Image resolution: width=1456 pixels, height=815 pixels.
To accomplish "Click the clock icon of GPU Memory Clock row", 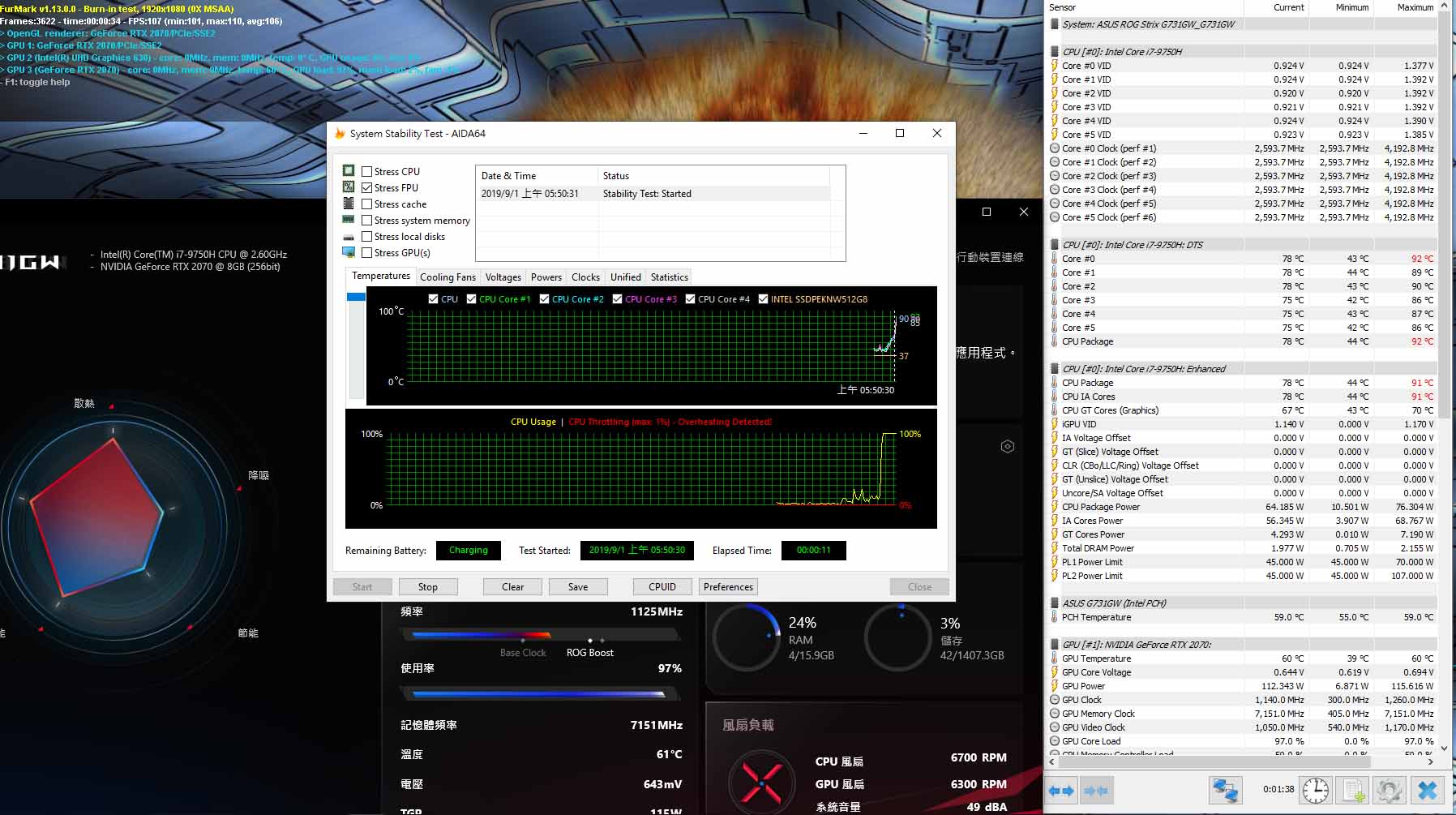I will pos(1055,714).
